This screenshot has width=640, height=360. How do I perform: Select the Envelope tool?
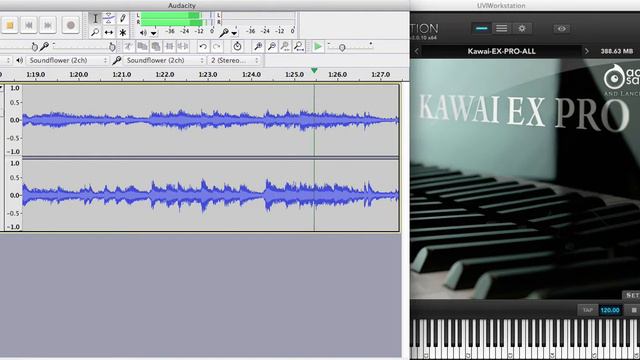[x=109, y=18]
